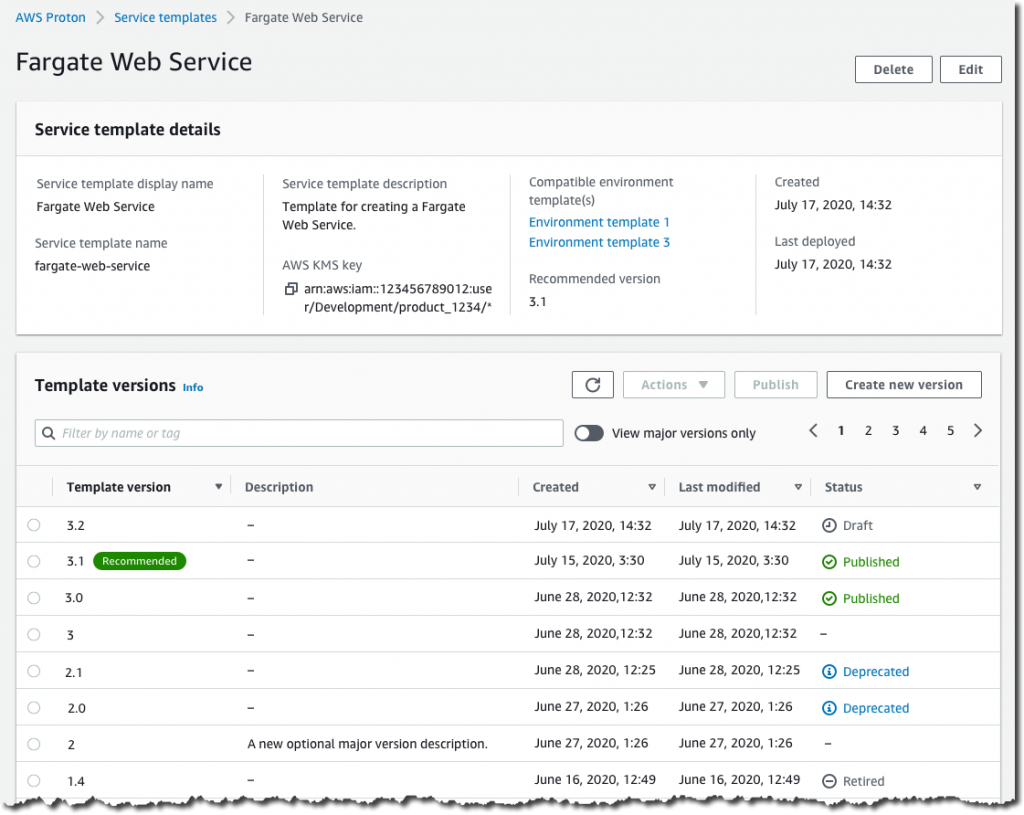Click 'July 15, 2020, 3:30' Created cell
This screenshot has height=815, width=1024.
589,560
